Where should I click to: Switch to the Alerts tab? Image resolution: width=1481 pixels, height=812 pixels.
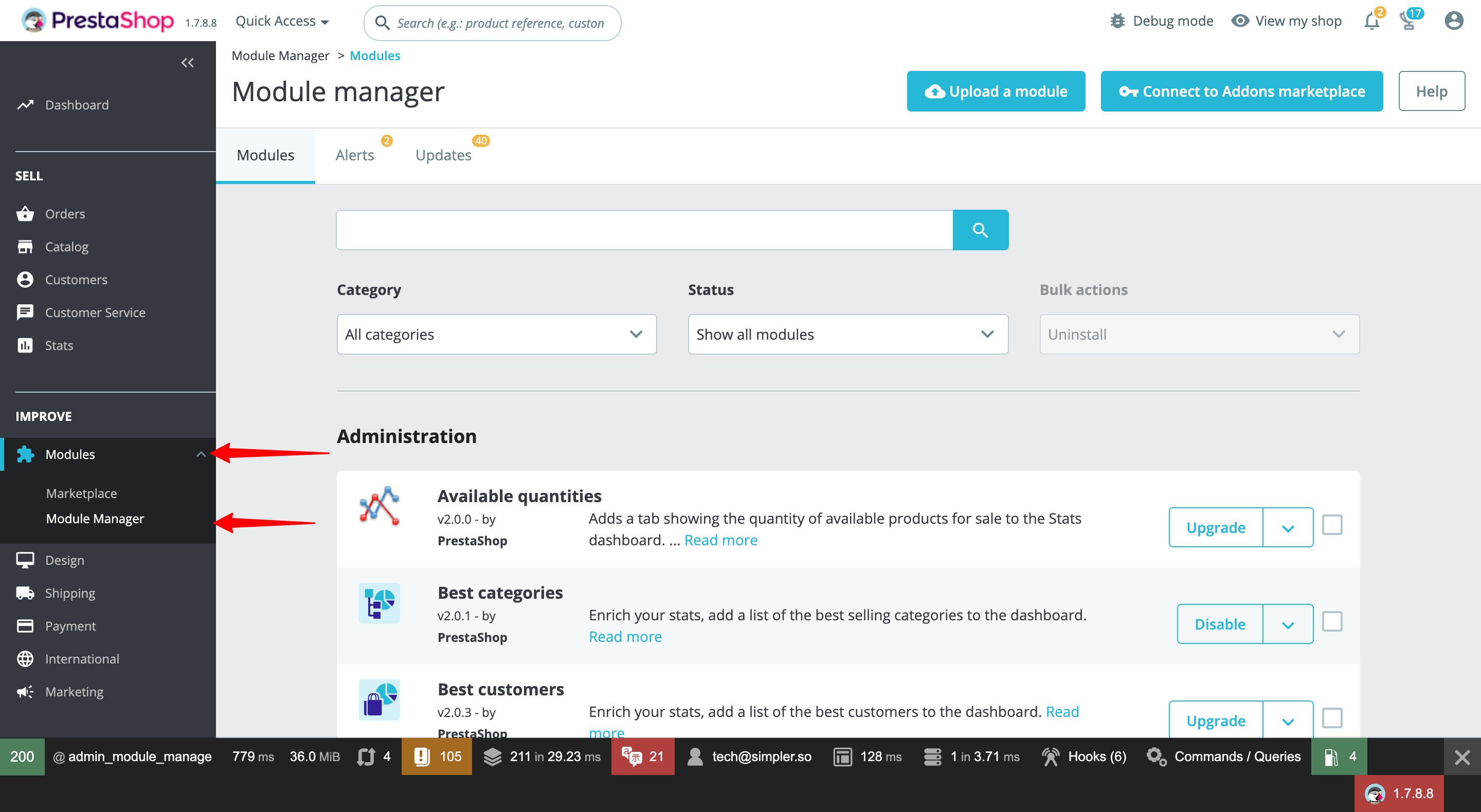pyautogui.click(x=355, y=155)
